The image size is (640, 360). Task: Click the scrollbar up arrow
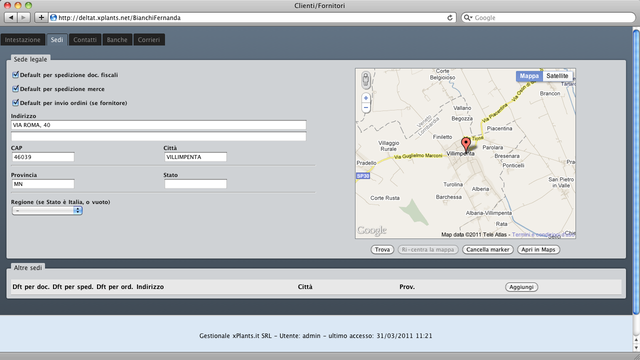click(636, 339)
